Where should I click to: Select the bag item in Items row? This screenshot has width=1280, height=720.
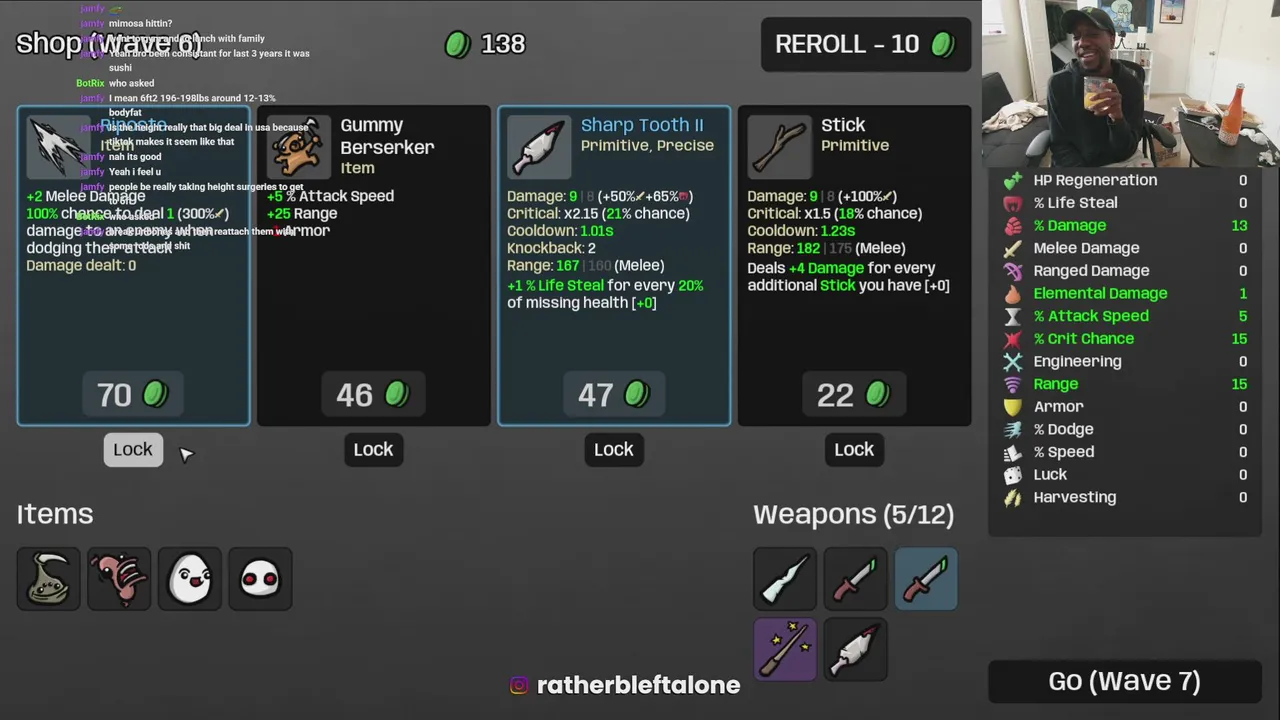point(48,578)
